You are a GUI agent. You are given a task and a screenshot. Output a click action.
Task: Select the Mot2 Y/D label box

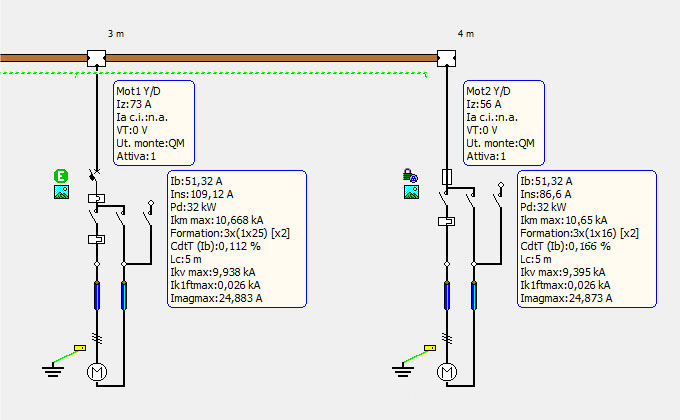(503, 122)
